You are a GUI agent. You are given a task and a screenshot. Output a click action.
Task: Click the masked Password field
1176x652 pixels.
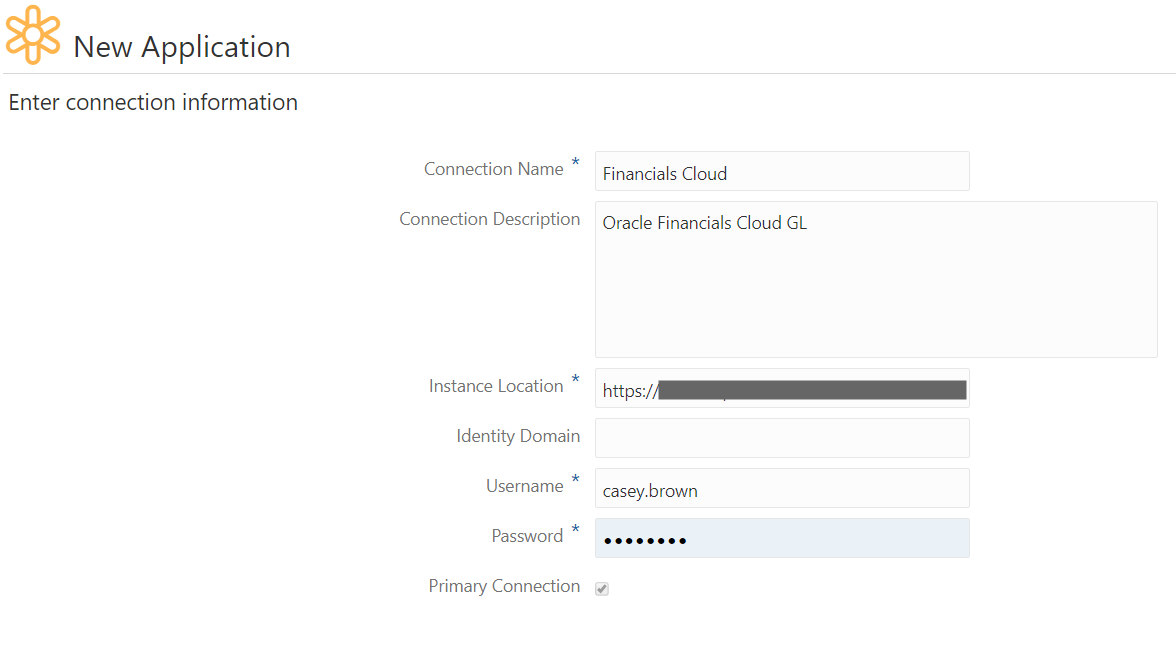[x=781, y=538]
